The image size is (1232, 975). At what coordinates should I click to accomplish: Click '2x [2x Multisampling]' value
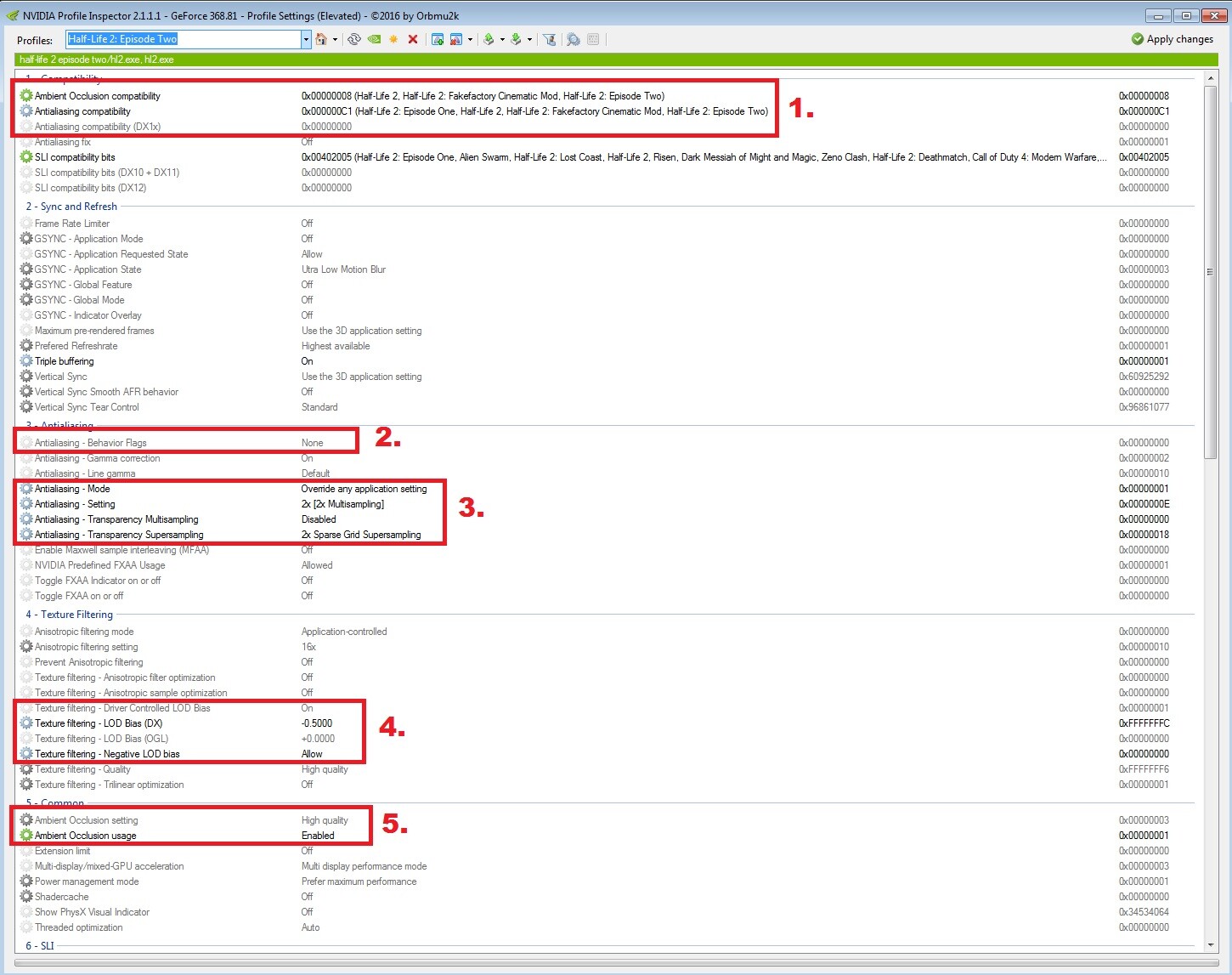tap(342, 504)
